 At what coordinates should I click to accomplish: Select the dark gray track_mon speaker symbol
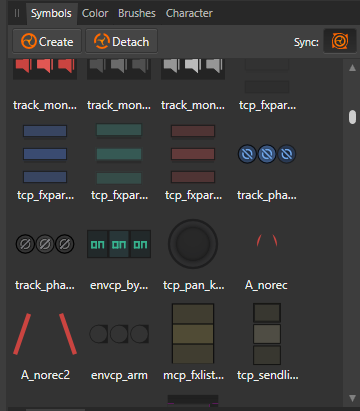click(119, 69)
